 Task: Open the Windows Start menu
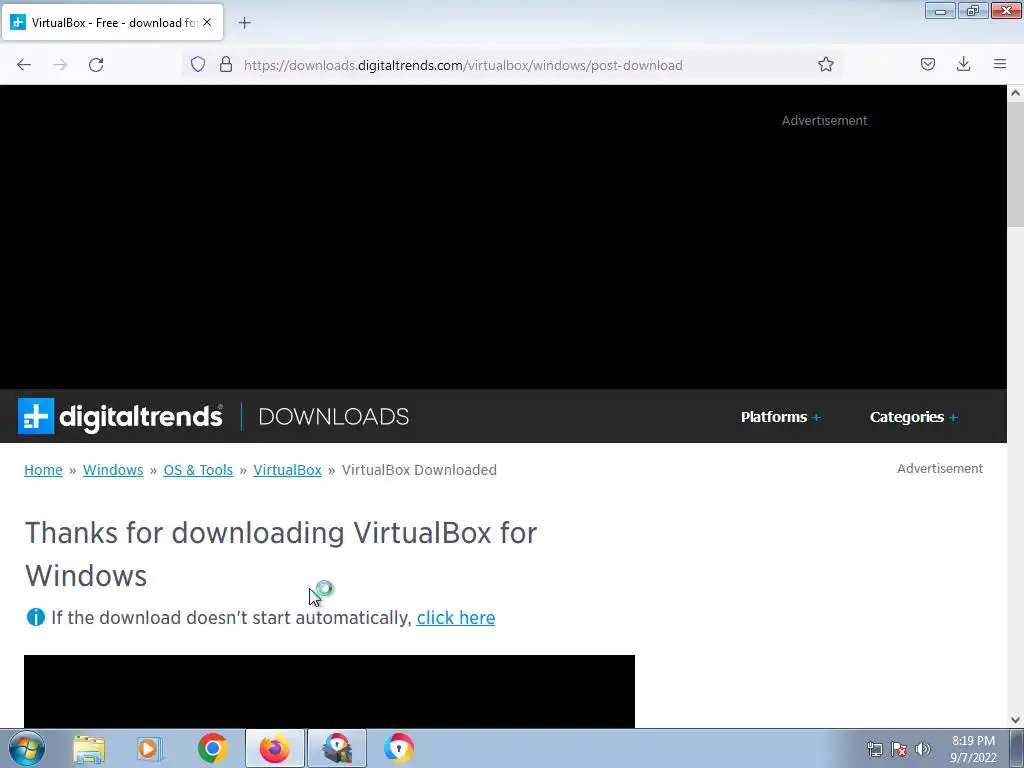(x=26, y=748)
